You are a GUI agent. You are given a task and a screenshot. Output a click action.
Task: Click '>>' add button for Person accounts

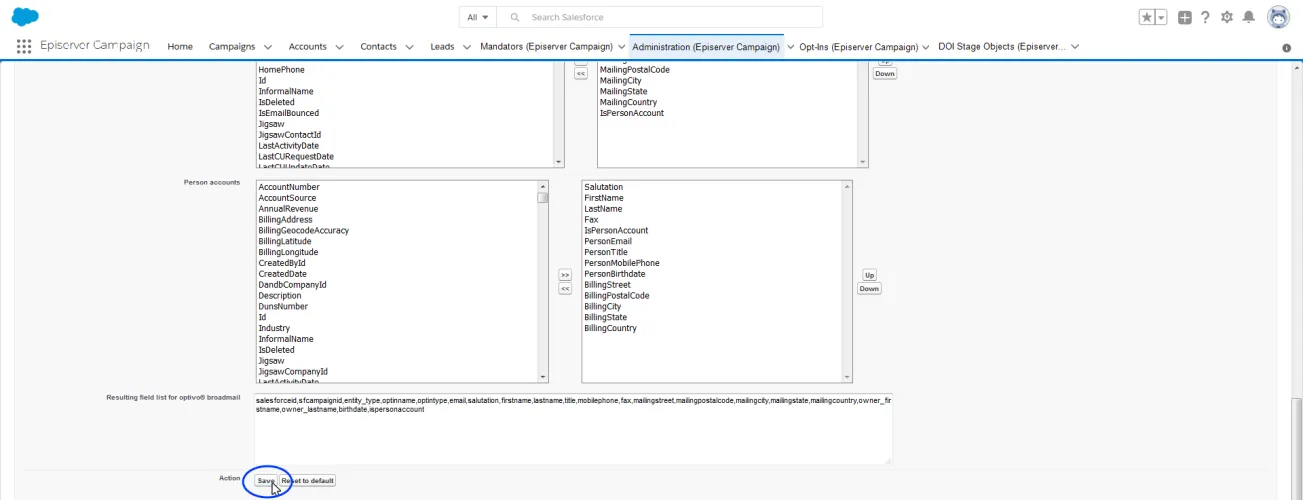[x=565, y=274]
